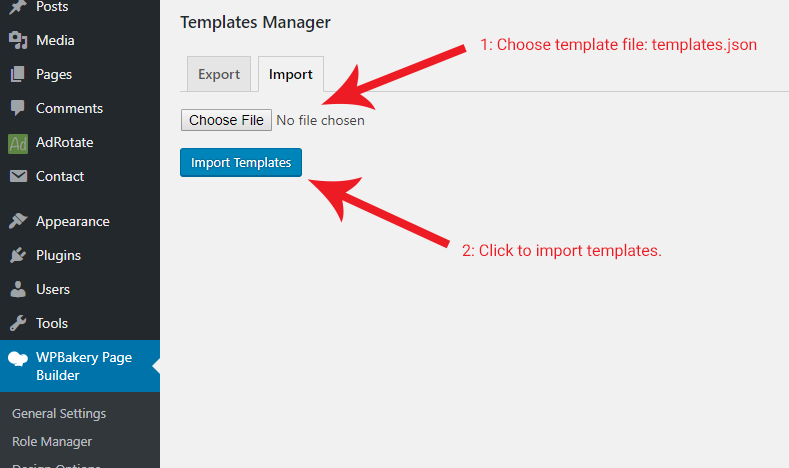This screenshot has height=468, width=789.
Task: Click the Choose File button
Action: click(x=226, y=120)
